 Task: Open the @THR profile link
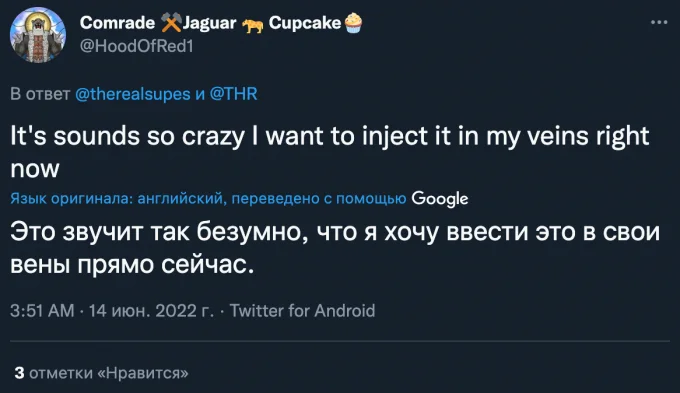(x=233, y=94)
